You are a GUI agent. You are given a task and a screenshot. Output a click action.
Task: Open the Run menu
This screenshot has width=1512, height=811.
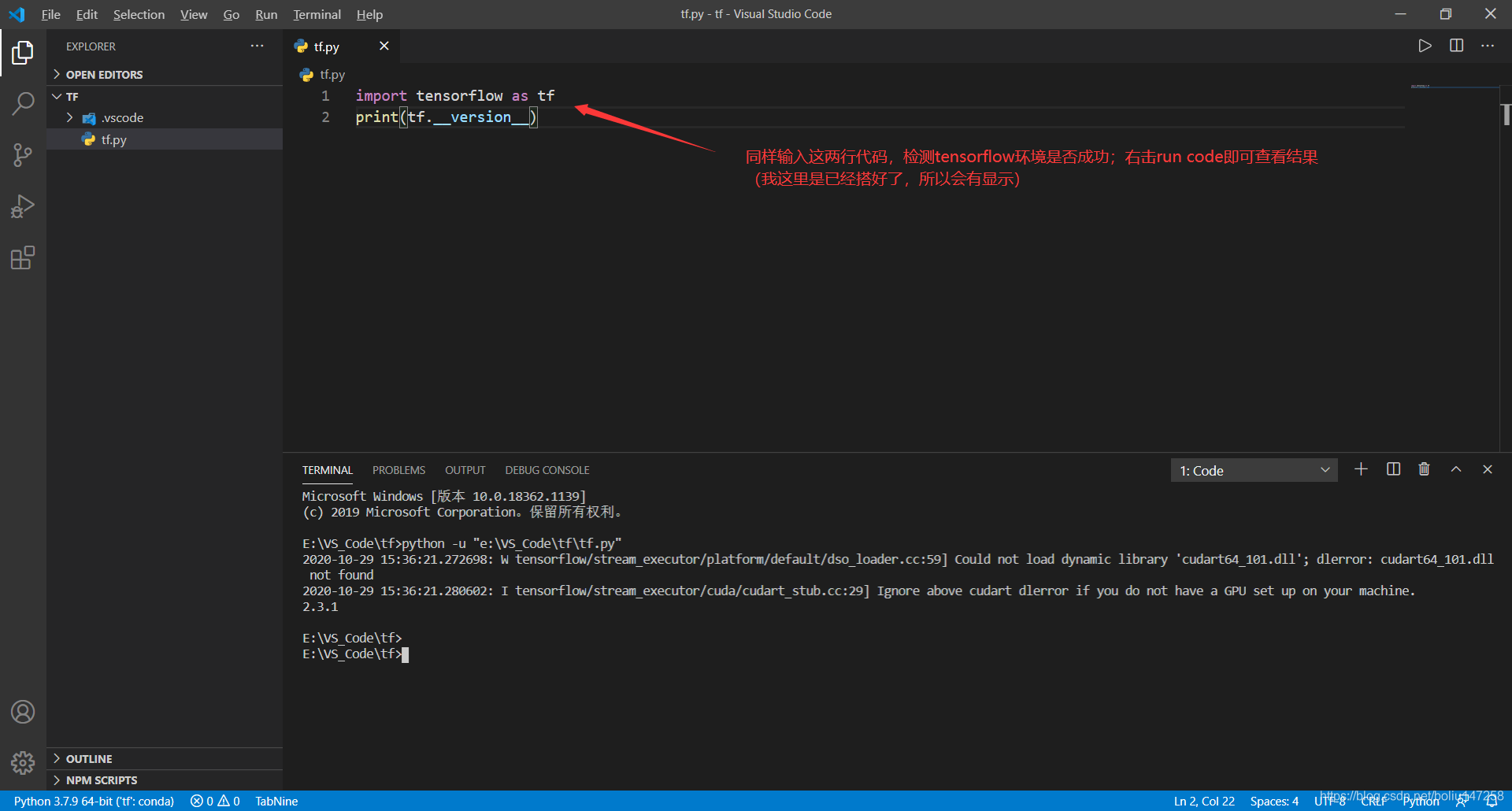pyautogui.click(x=266, y=14)
